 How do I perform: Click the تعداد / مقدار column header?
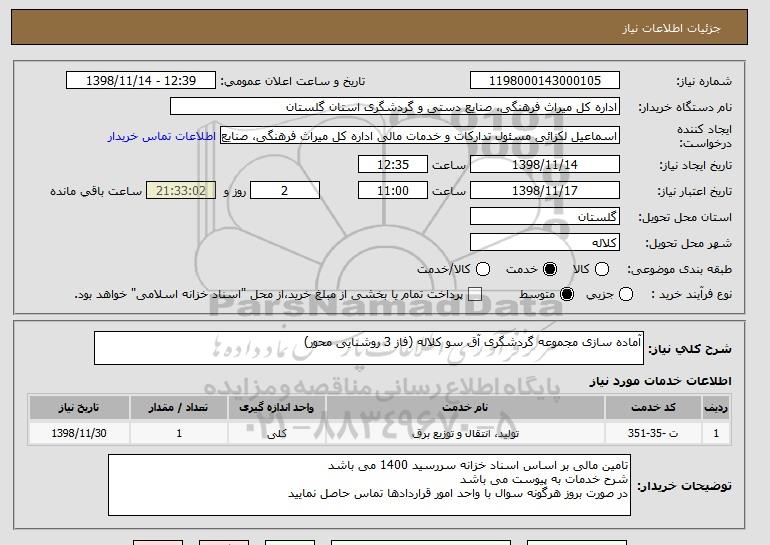click(179, 408)
